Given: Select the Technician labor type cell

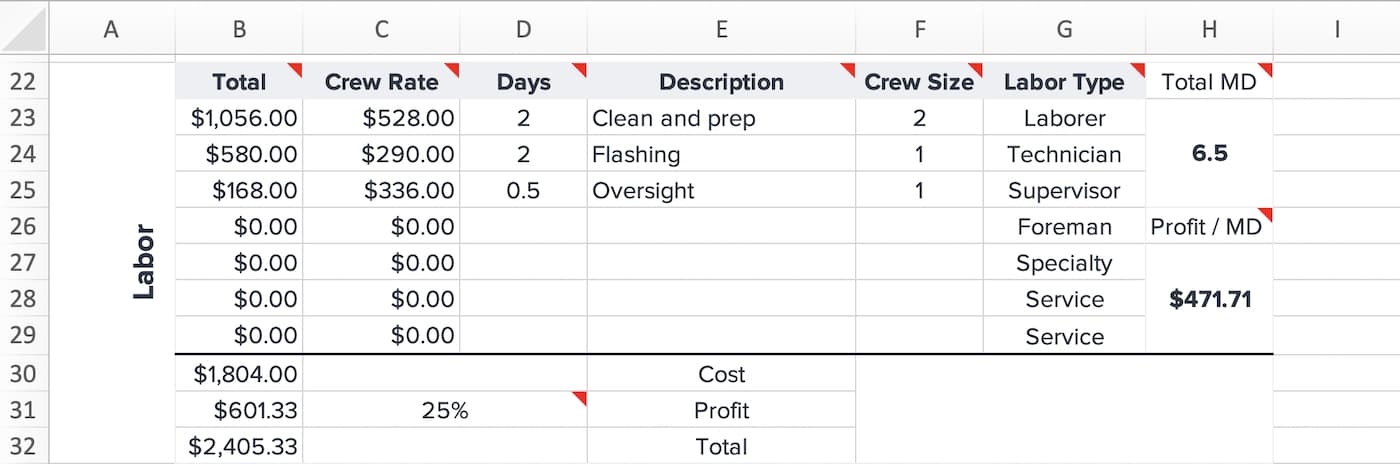Looking at the screenshot, I should (x=1064, y=154).
